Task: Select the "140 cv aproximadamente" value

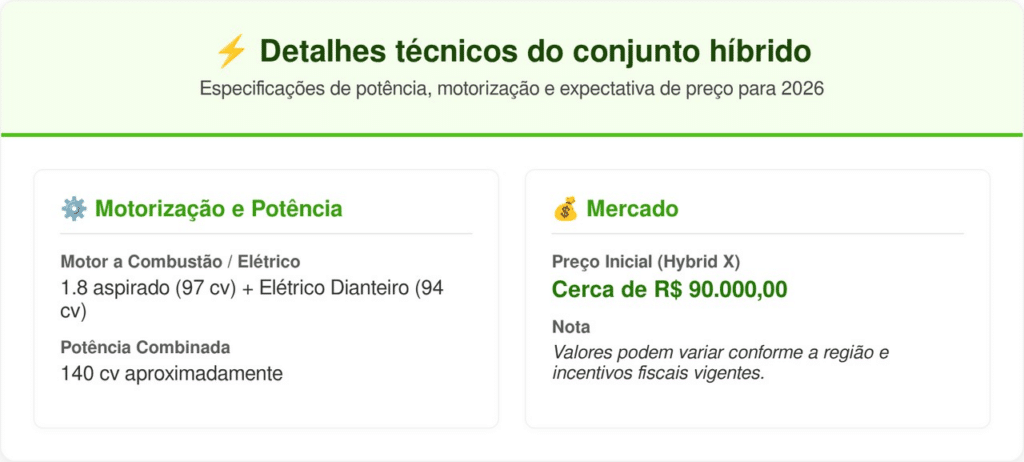Action: pyautogui.click(x=171, y=374)
